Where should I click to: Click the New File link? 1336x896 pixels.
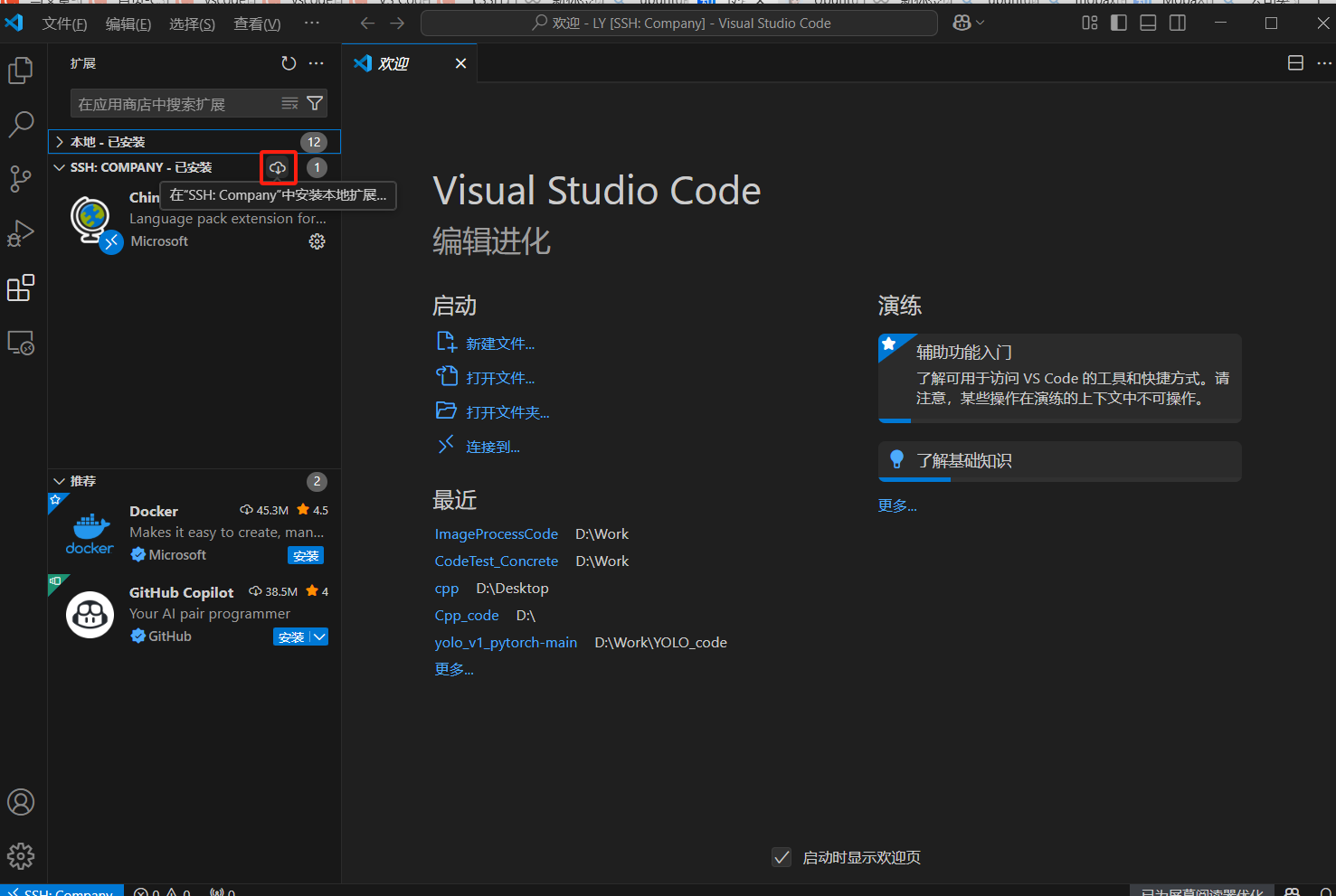[x=500, y=344]
